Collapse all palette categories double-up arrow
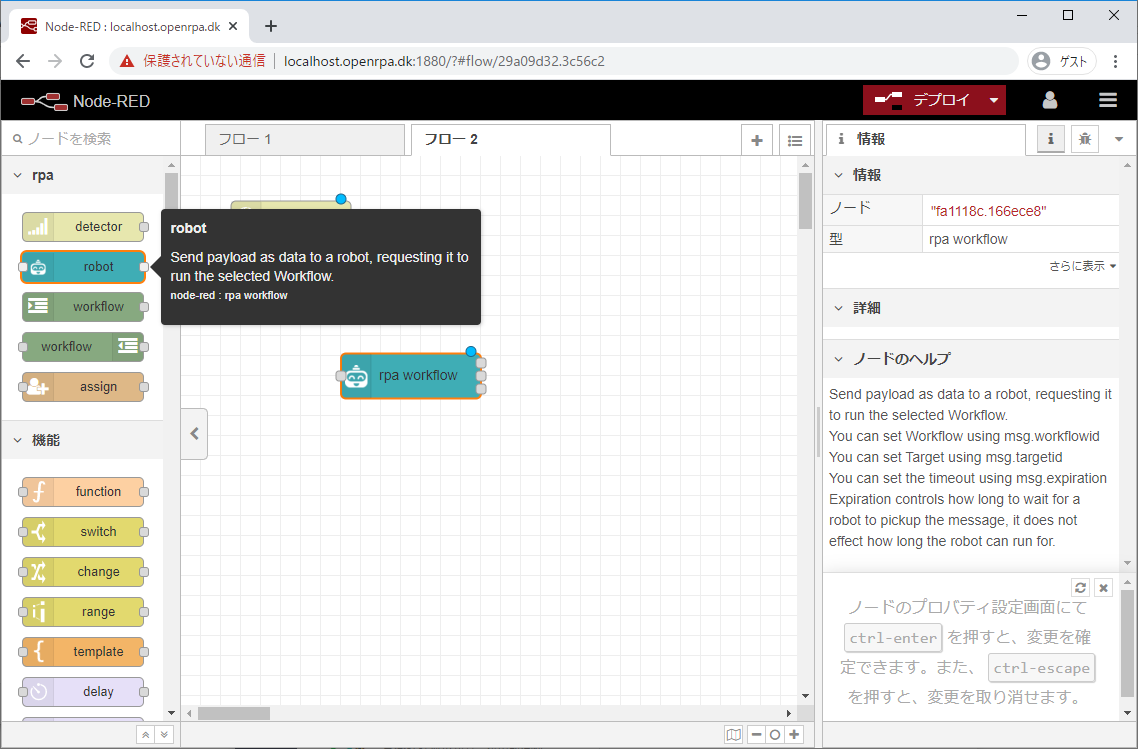The height and width of the screenshot is (749, 1138). 145,734
